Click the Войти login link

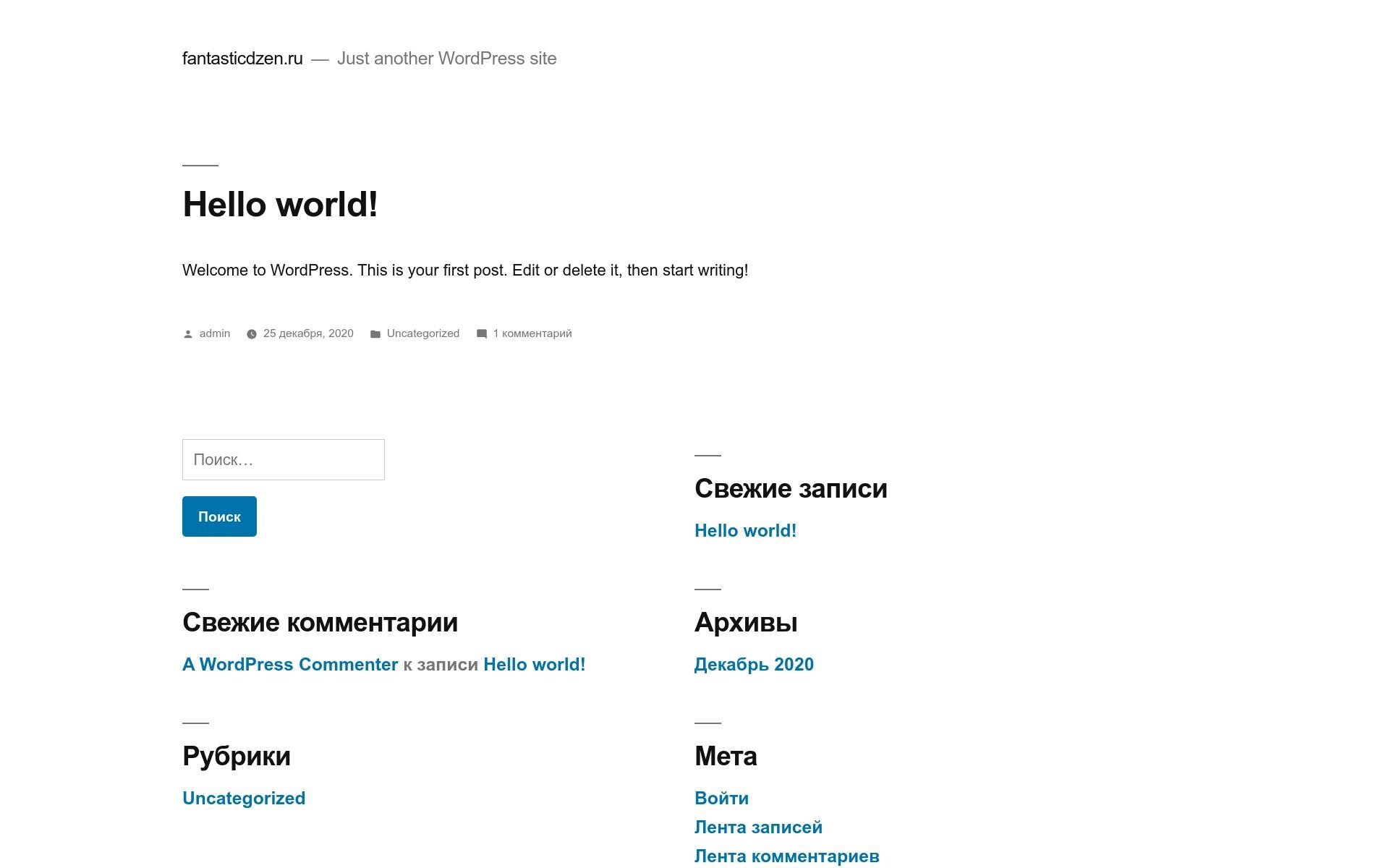pos(721,799)
